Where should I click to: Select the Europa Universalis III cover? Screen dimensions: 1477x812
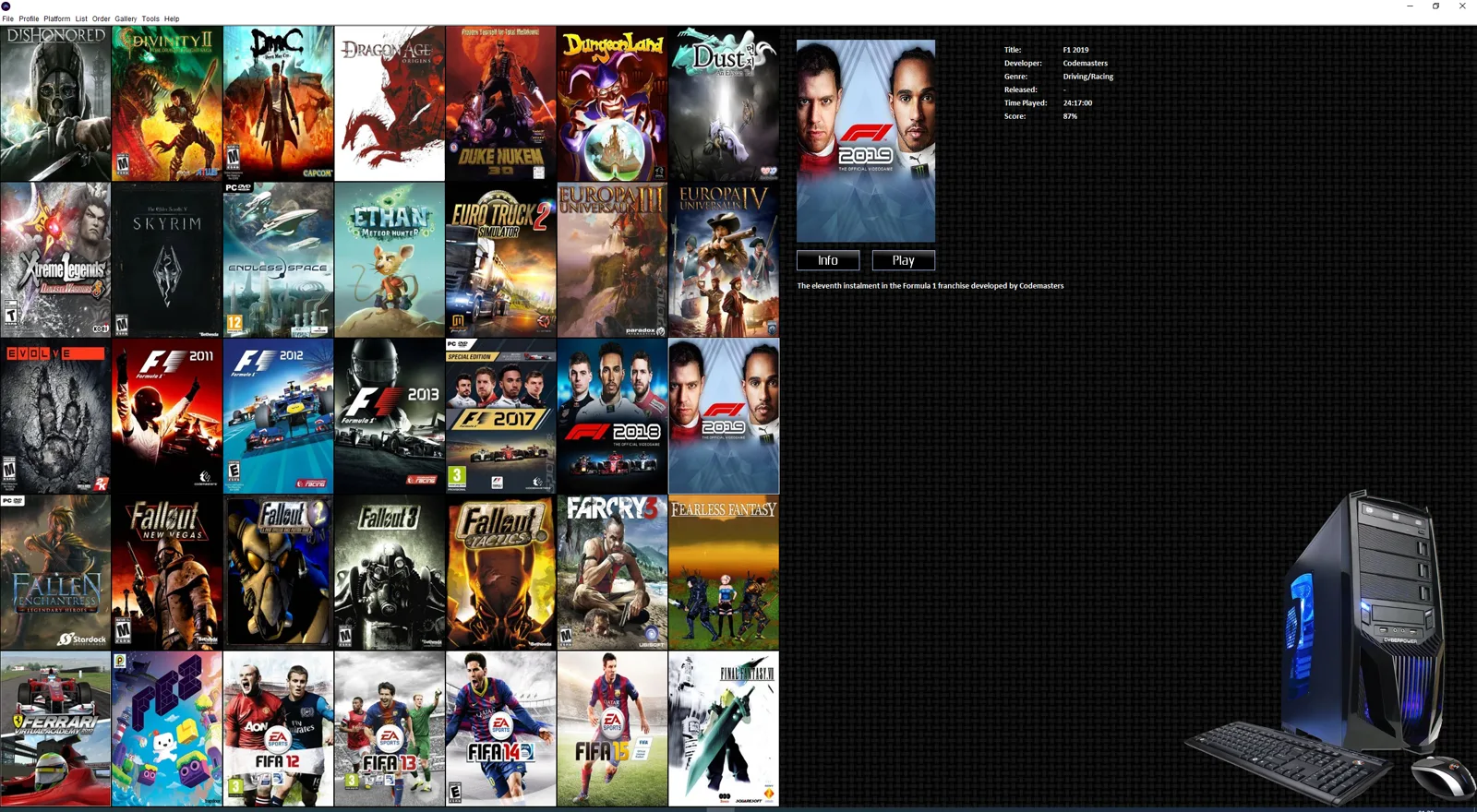(x=612, y=259)
